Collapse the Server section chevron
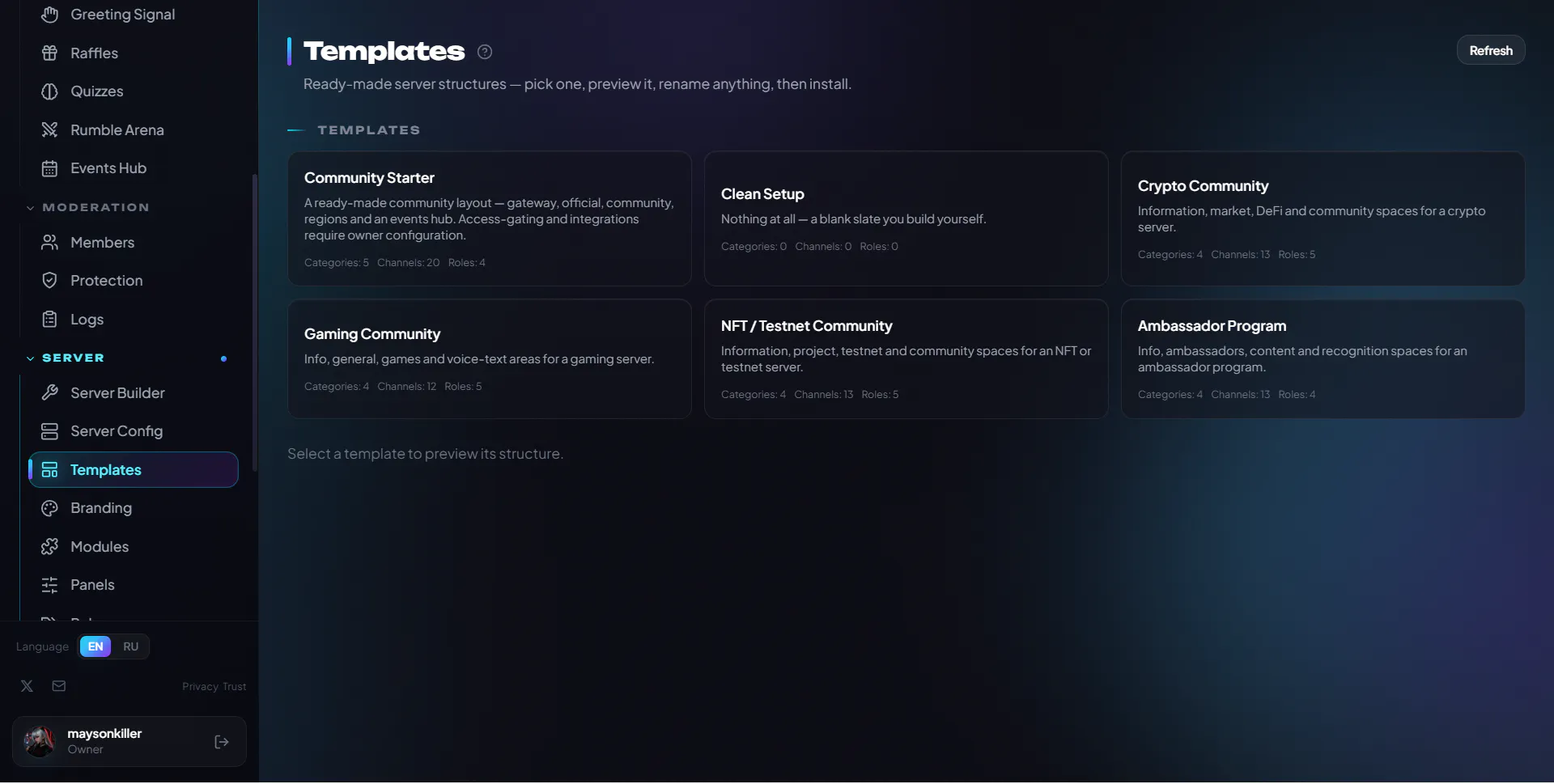Viewport: 1554px width, 784px height. 30,358
